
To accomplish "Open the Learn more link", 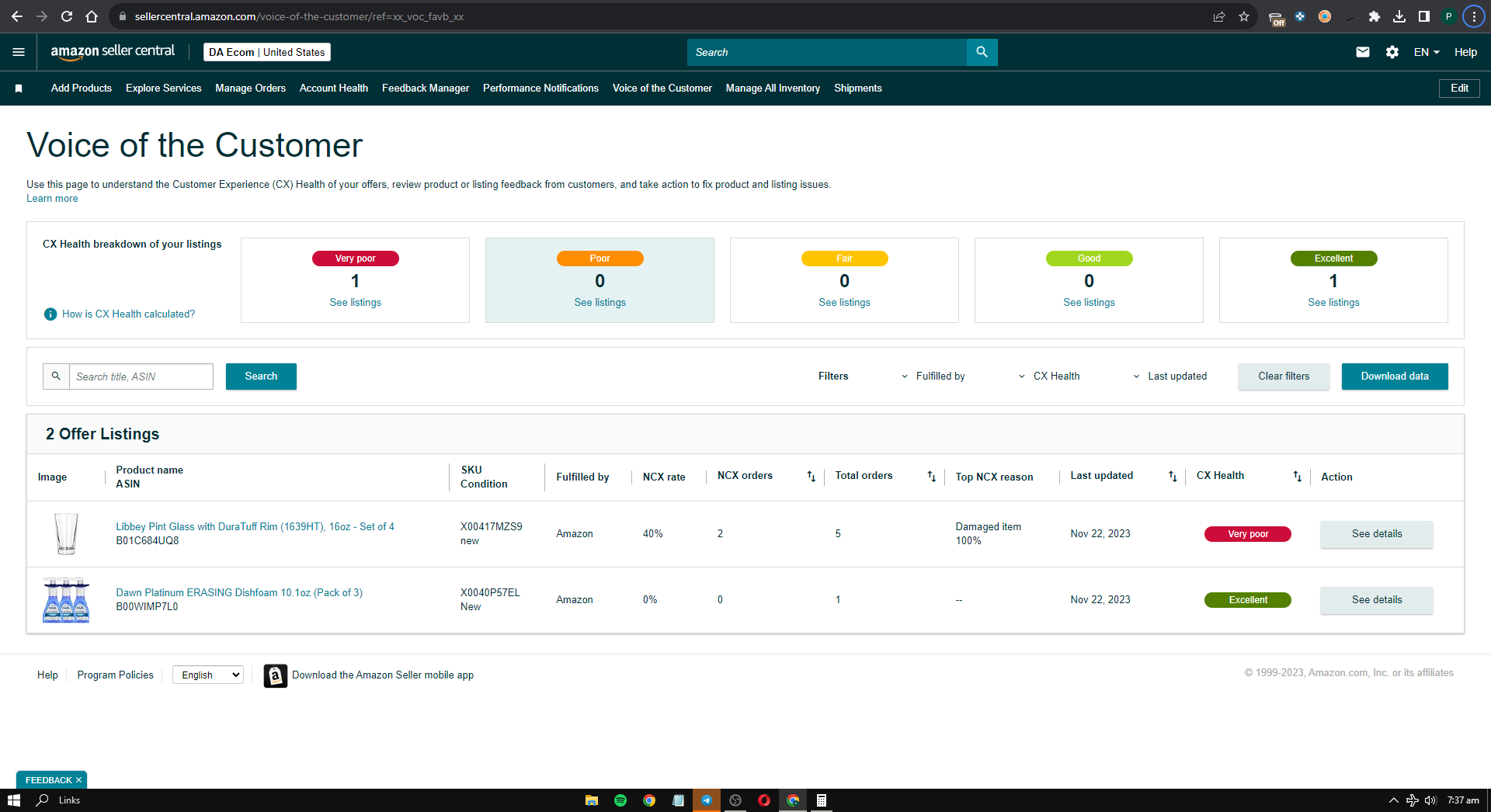I will pos(52,199).
